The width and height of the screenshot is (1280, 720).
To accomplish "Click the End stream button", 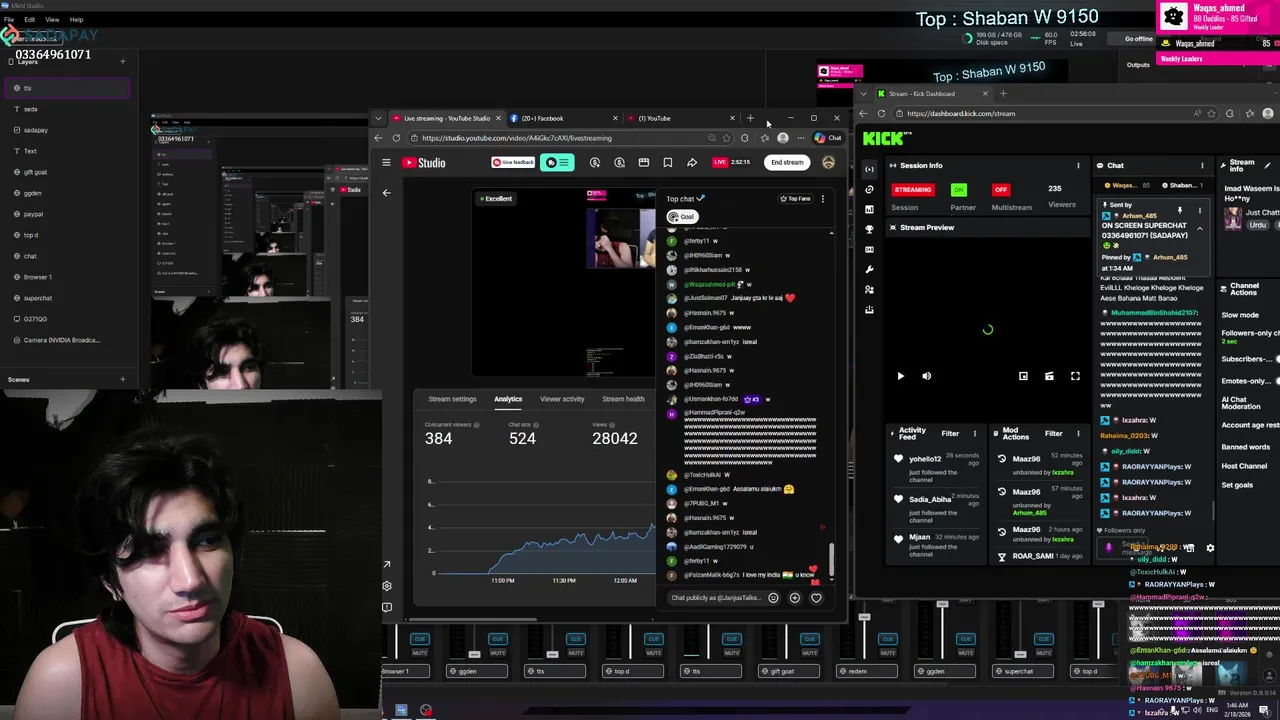I will pos(787,162).
